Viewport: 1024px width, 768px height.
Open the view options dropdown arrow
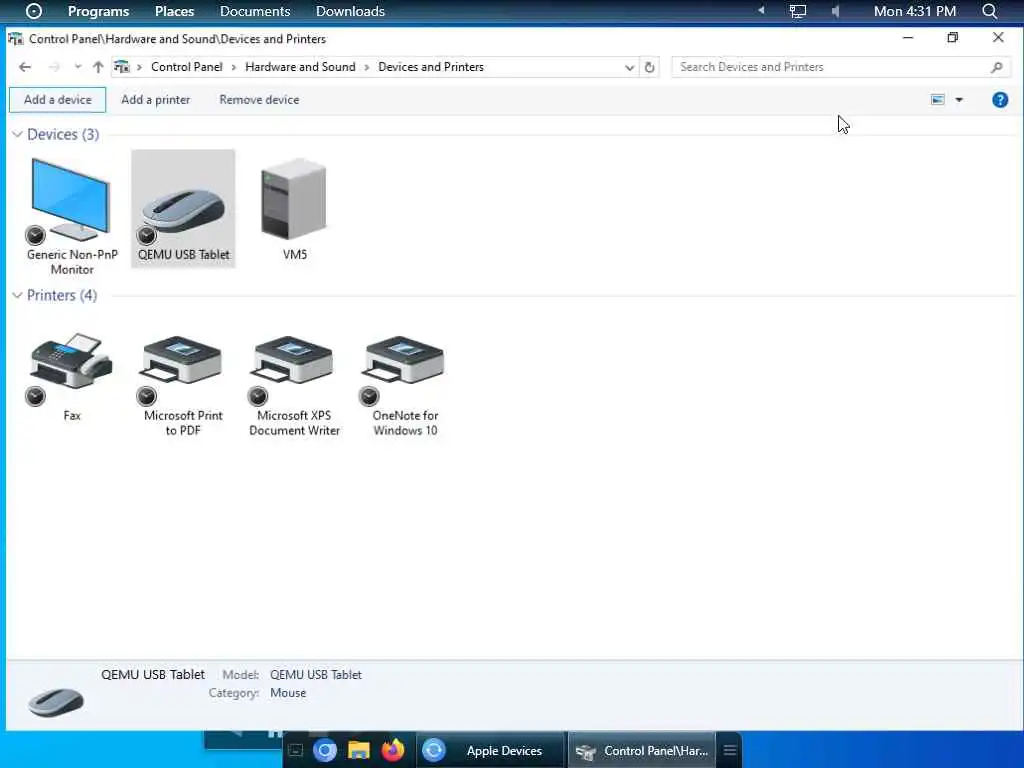coord(959,100)
